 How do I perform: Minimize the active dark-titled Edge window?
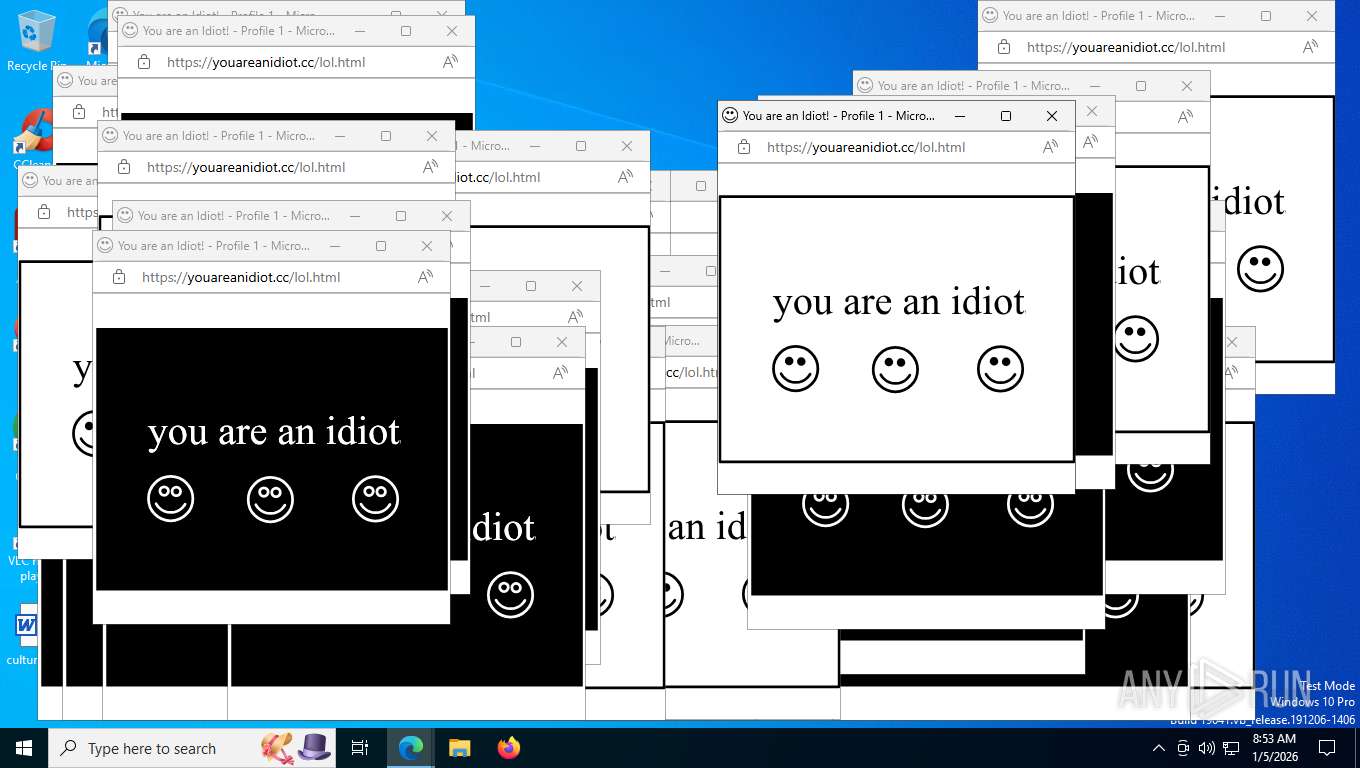(960, 116)
